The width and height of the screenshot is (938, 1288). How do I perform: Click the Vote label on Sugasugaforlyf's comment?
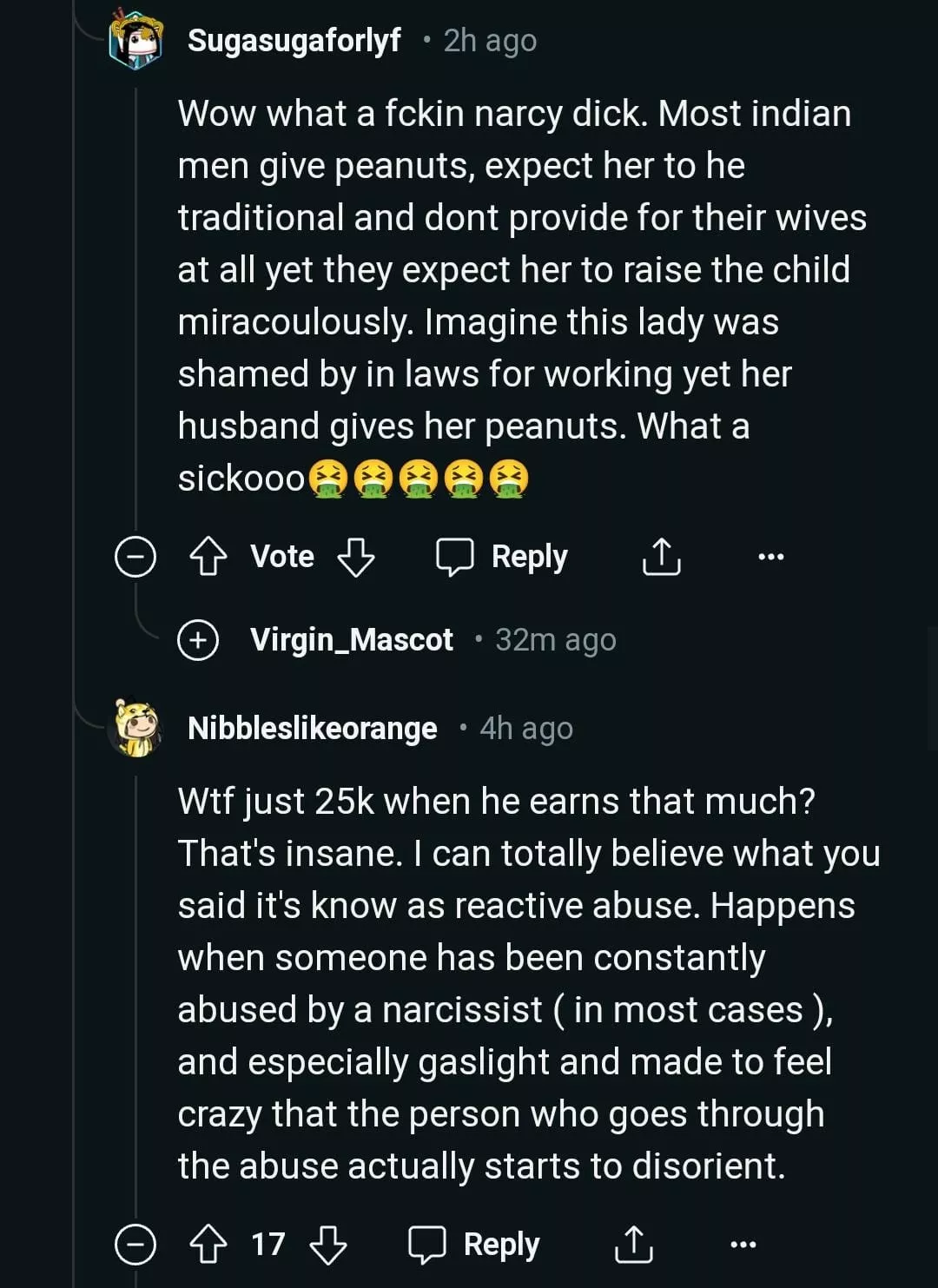[x=282, y=556]
